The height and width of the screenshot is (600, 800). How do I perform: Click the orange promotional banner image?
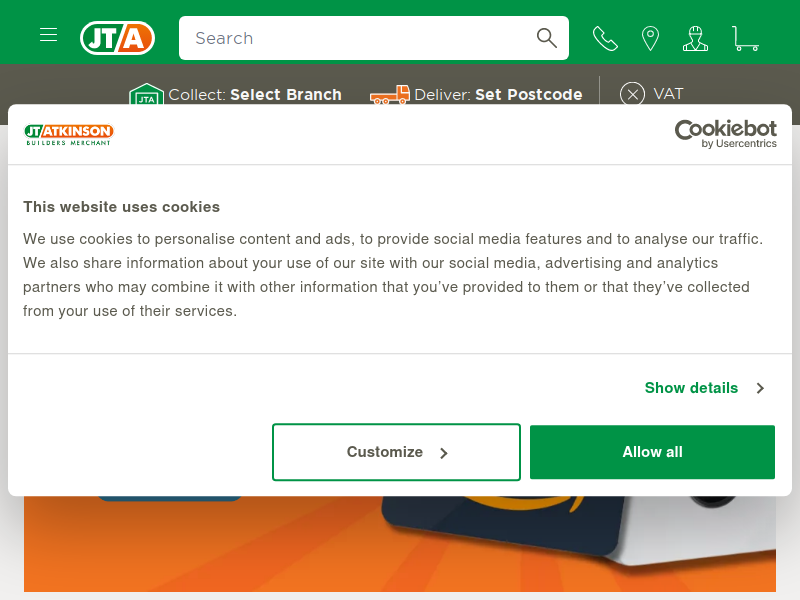[399, 543]
